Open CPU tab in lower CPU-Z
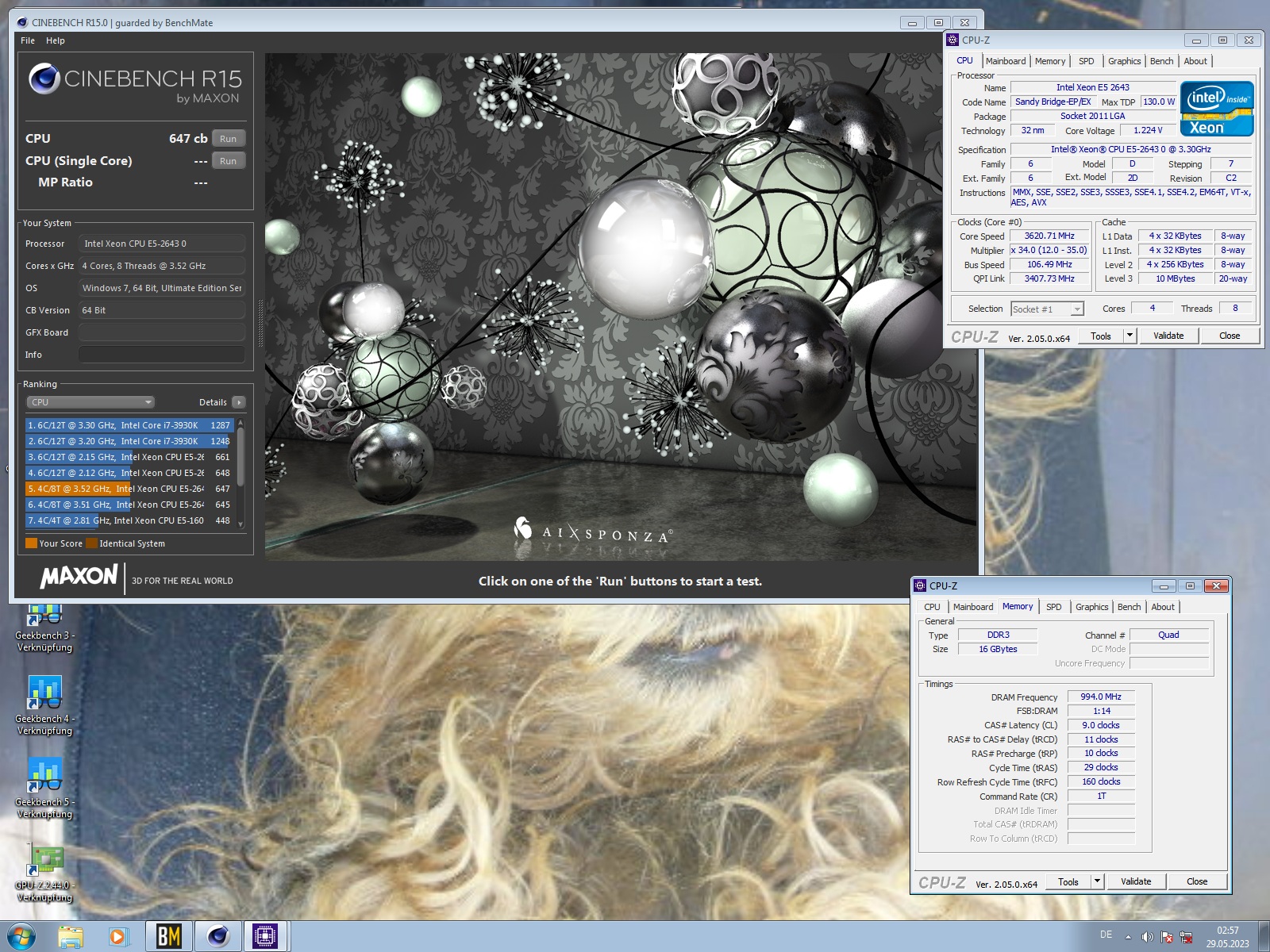Screen dimensions: 1270x952 click(932, 607)
